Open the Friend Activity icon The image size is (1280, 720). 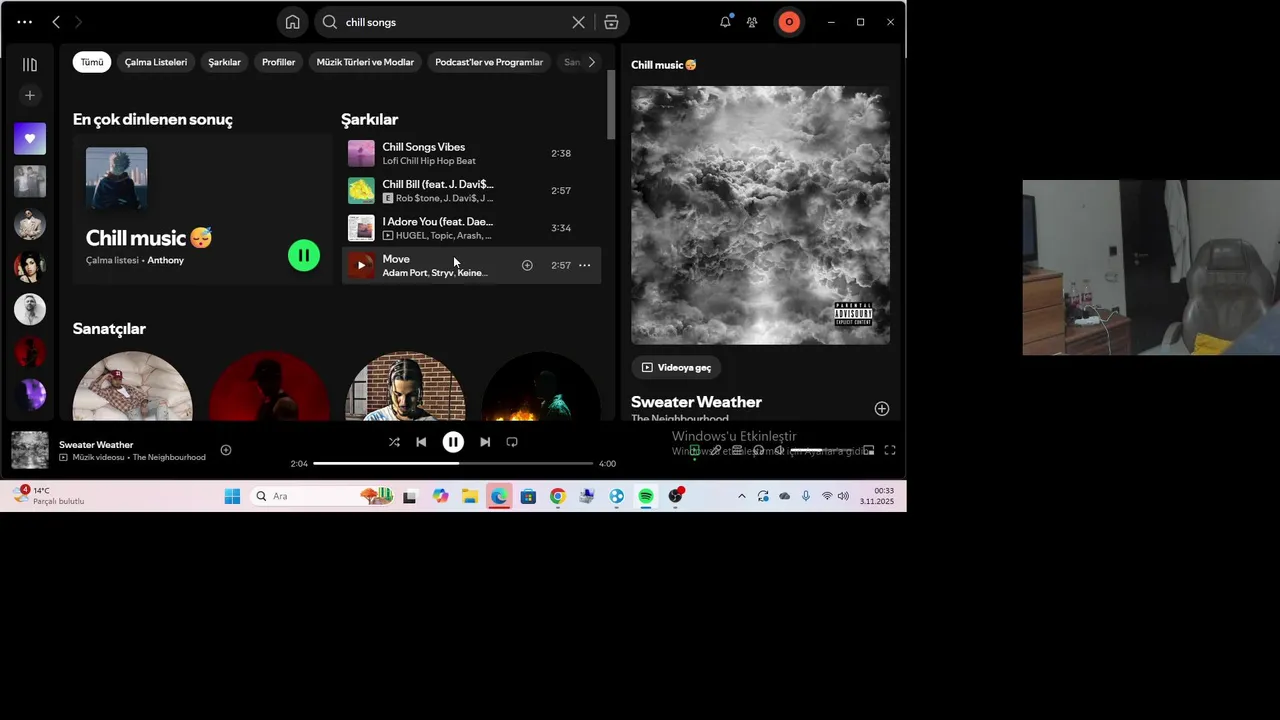click(752, 22)
